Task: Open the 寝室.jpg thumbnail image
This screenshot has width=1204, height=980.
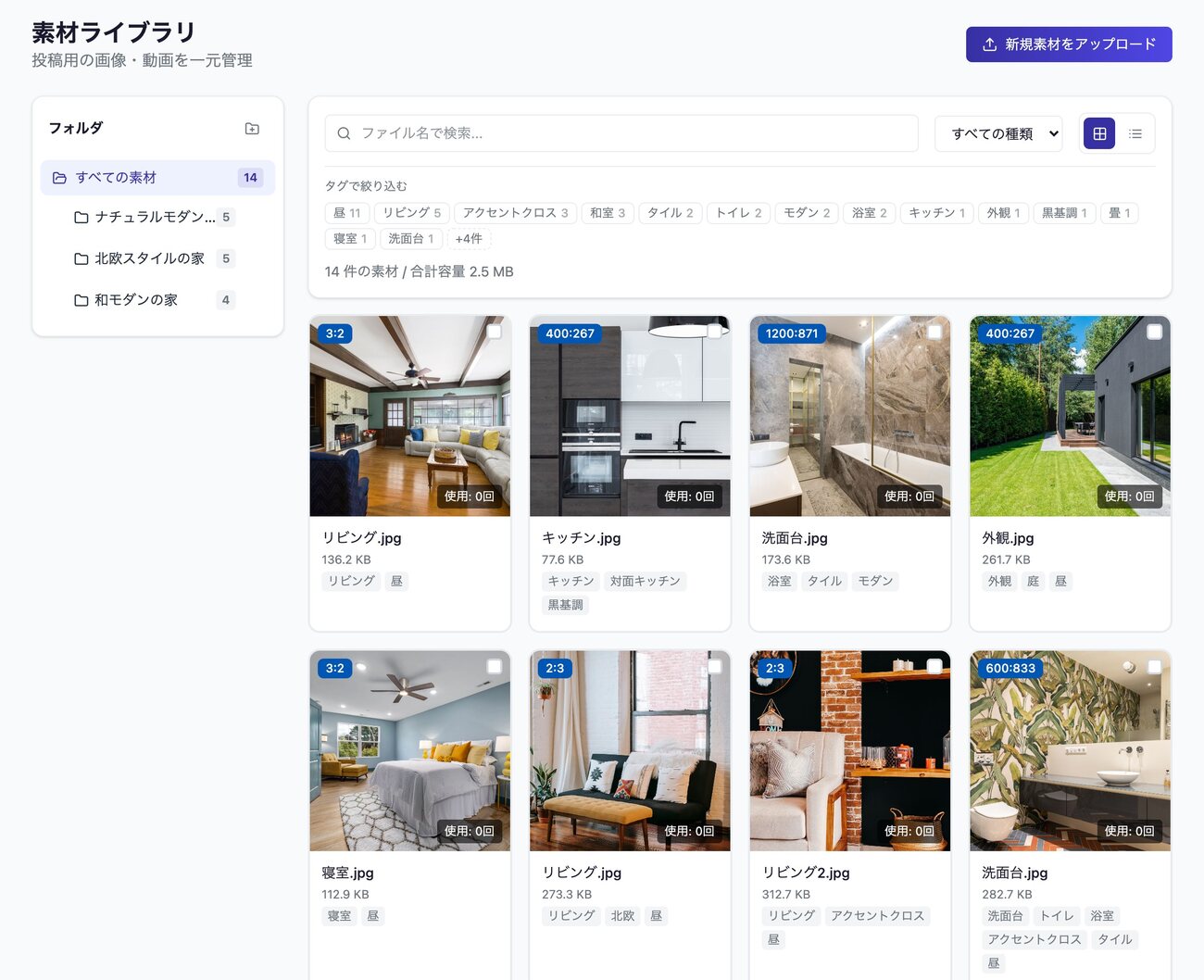Action: click(x=410, y=751)
